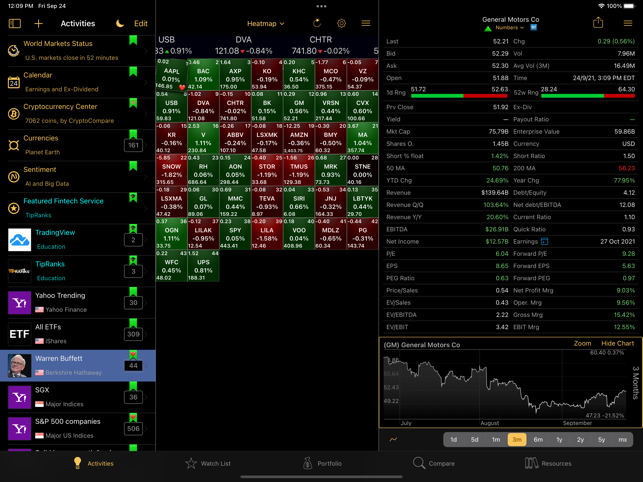Toggle bookmark on World Markets Status

click(133, 40)
